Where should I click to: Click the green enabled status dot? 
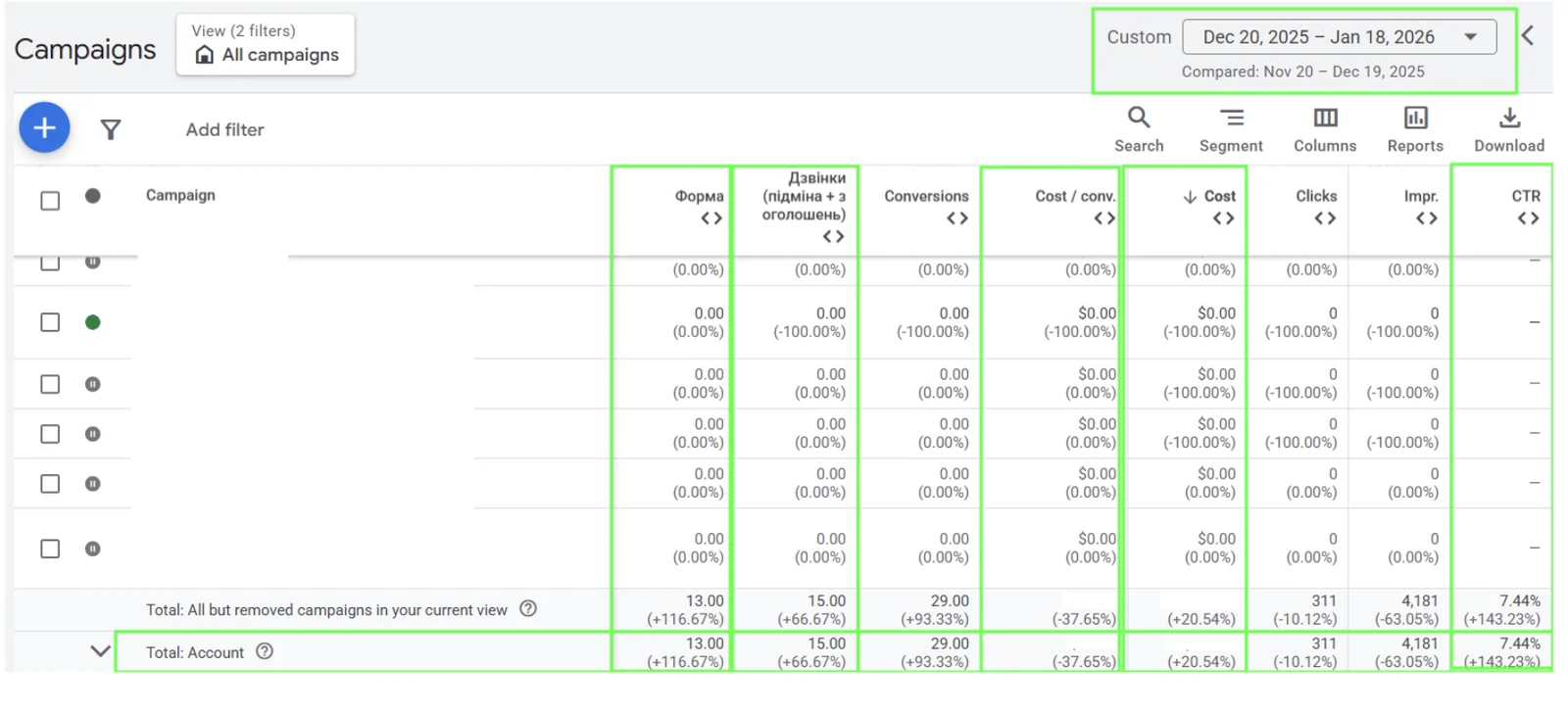tap(93, 322)
